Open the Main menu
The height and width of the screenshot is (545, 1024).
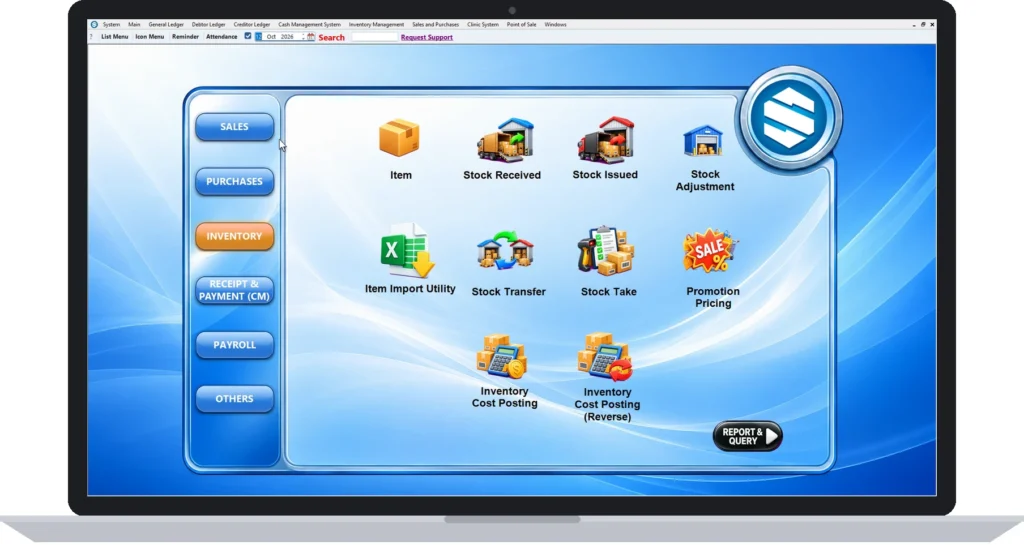[134, 25]
